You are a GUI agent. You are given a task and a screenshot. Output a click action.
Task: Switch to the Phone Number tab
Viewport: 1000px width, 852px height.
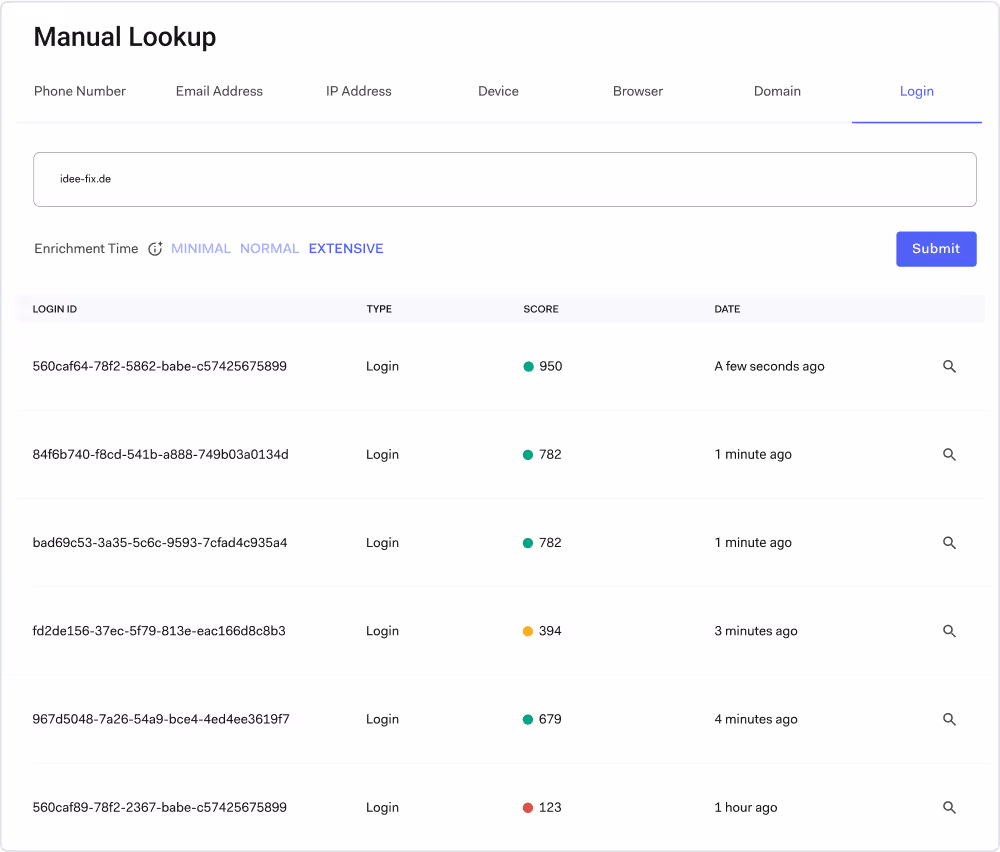click(80, 91)
